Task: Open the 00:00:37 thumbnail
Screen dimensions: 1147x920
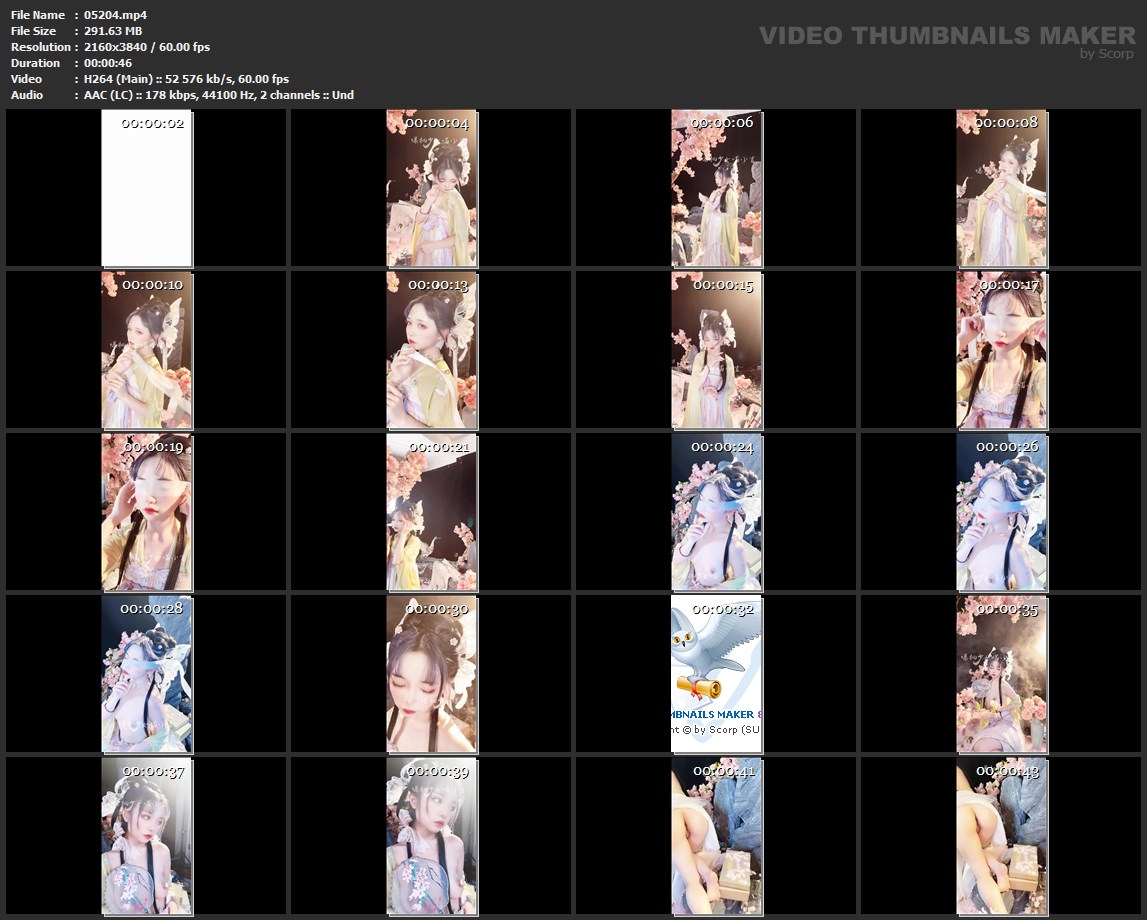Action: (x=147, y=836)
